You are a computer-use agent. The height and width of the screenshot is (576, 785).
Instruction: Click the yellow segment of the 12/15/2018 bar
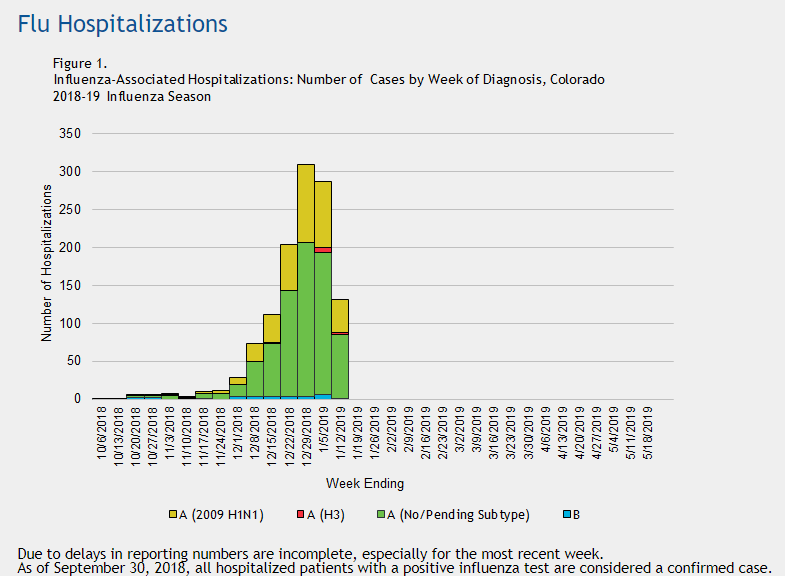coord(272,328)
